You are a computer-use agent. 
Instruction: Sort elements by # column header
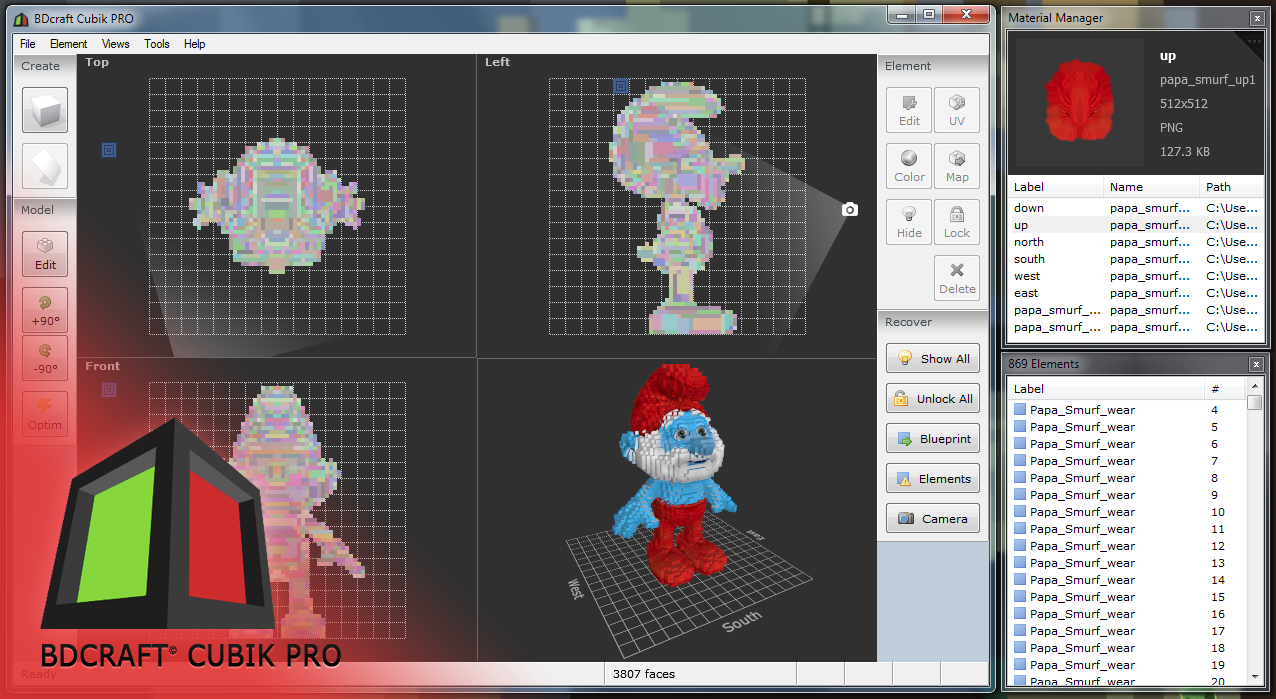[x=1226, y=389]
